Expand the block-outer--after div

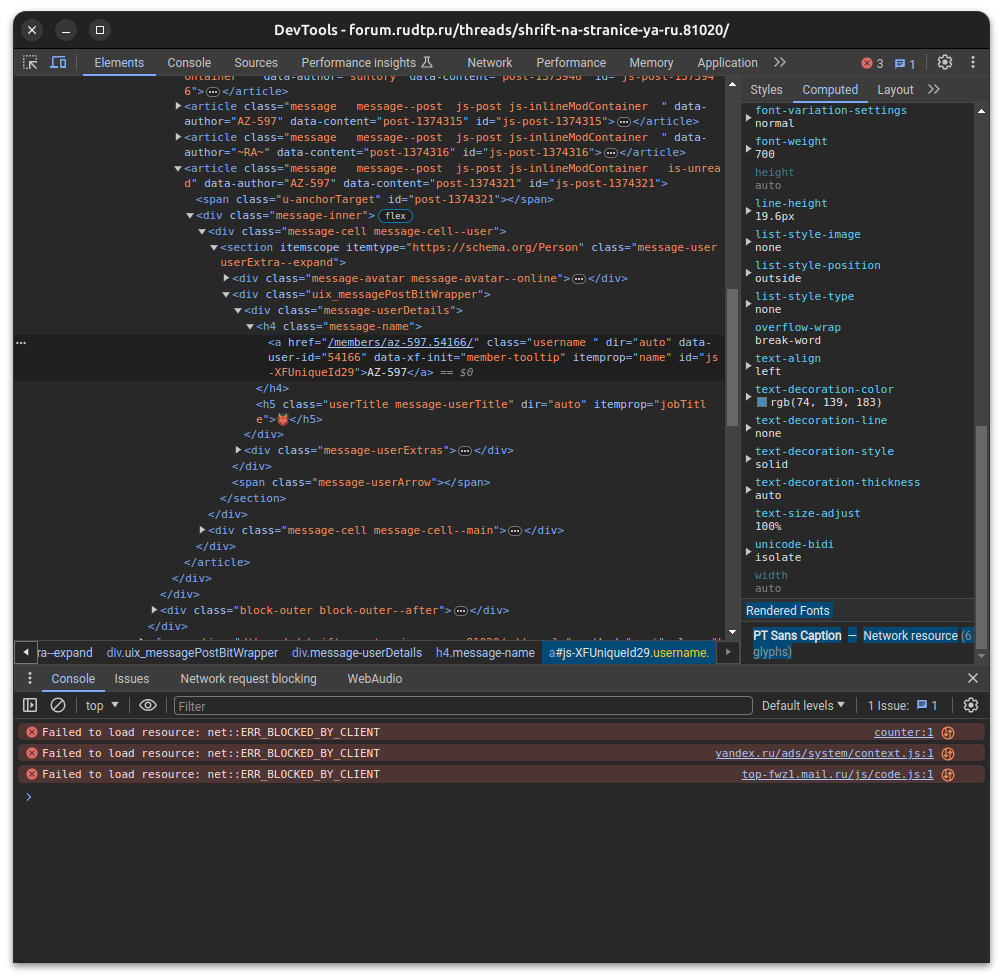point(154,610)
